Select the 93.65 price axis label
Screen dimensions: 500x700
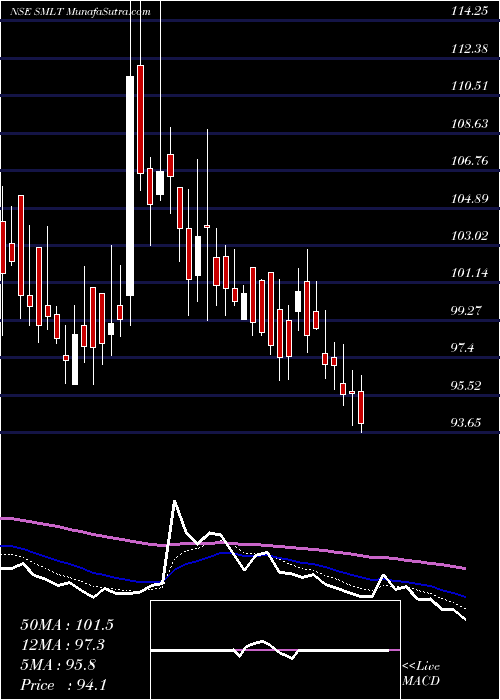(x=466, y=423)
